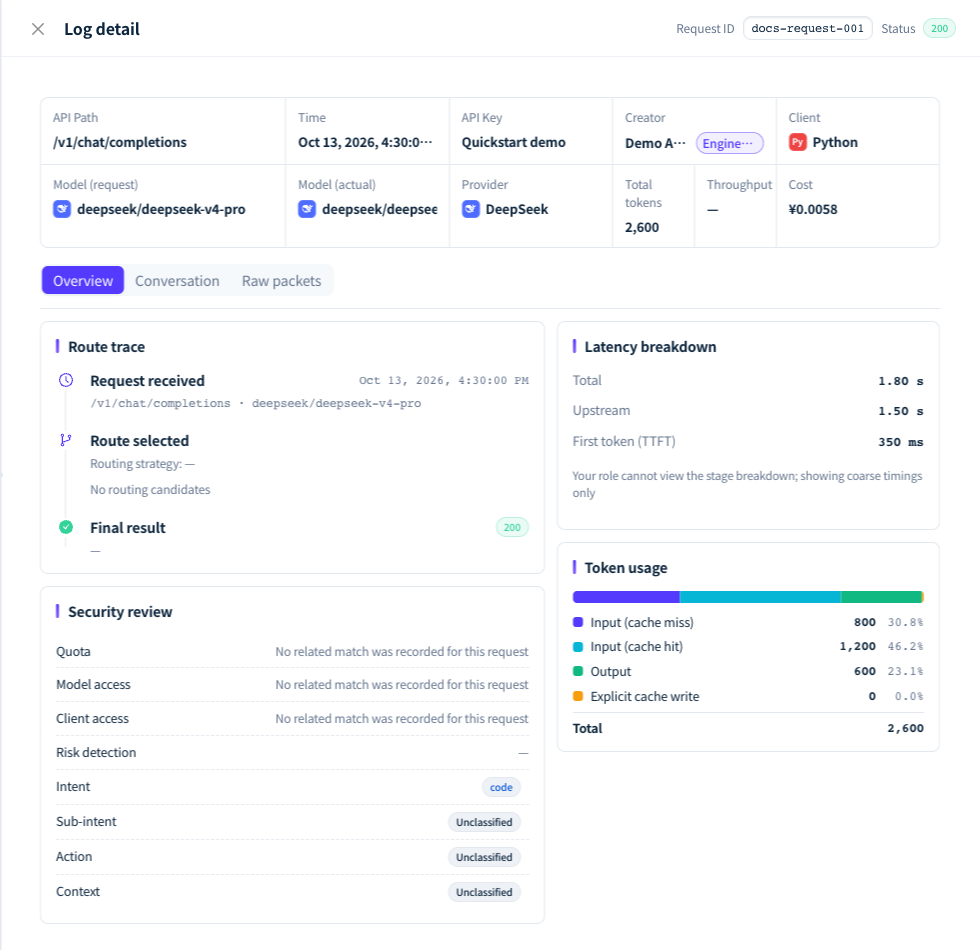The width and height of the screenshot is (980, 950).
Task: Click the DeepSeek provider logo icon
Action: tap(471, 209)
